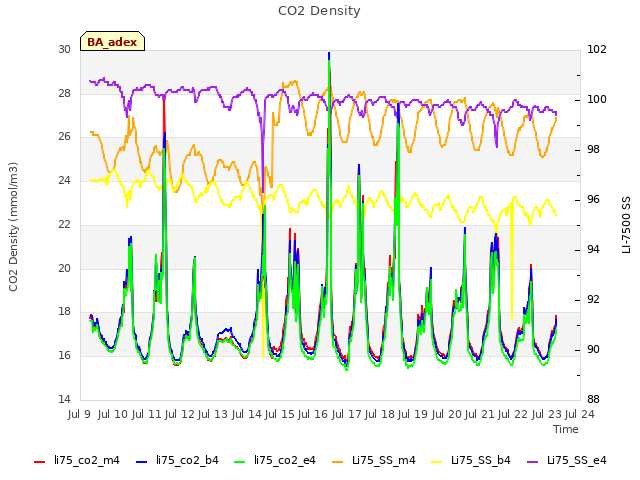Click the 22 left y-axis tick label
The height and width of the screenshot is (480, 640).
pyautogui.click(x=64, y=224)
